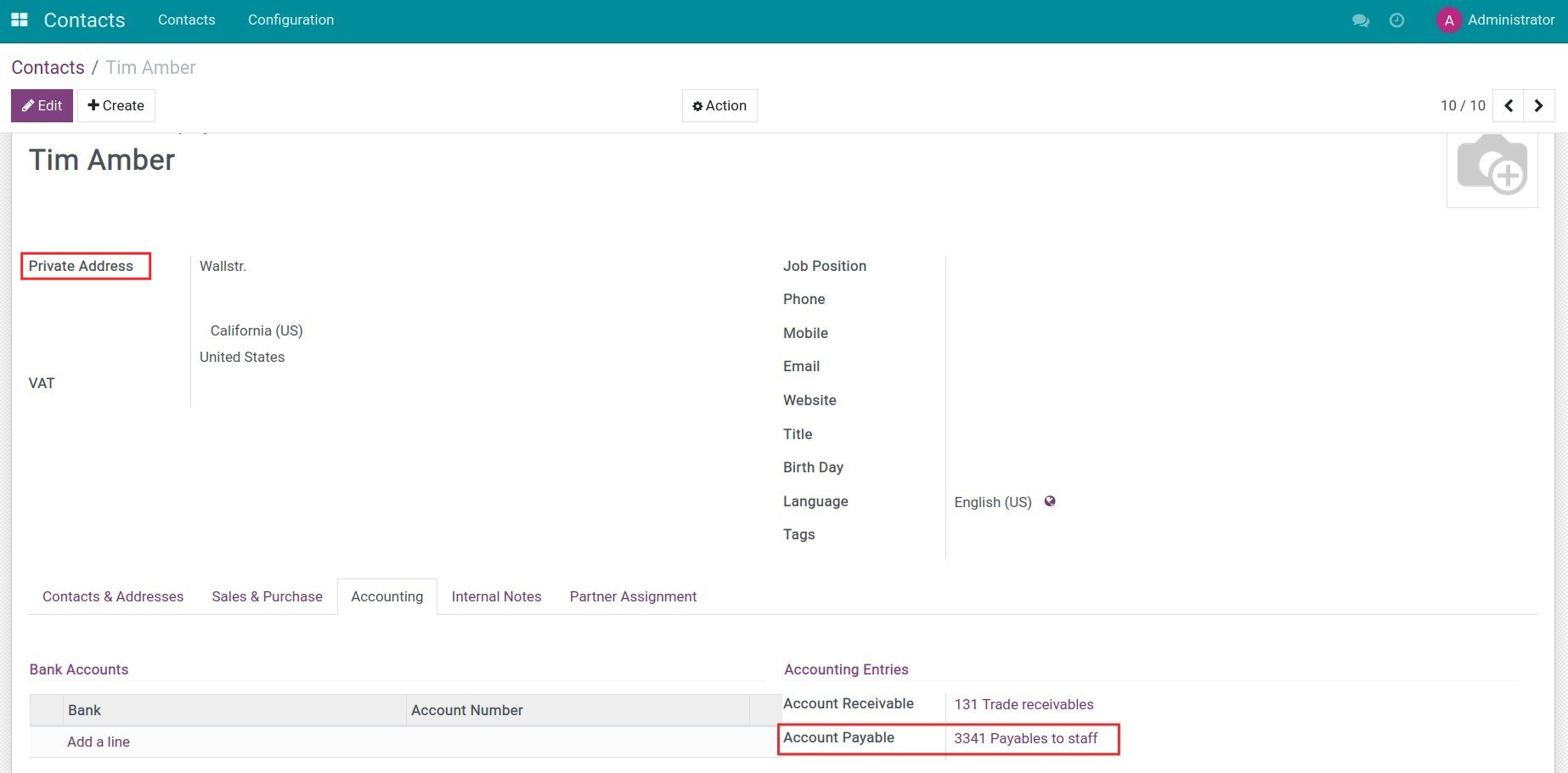Open the activities clock icon
Screen dimensions: 1568x773
coord(1396,20)
